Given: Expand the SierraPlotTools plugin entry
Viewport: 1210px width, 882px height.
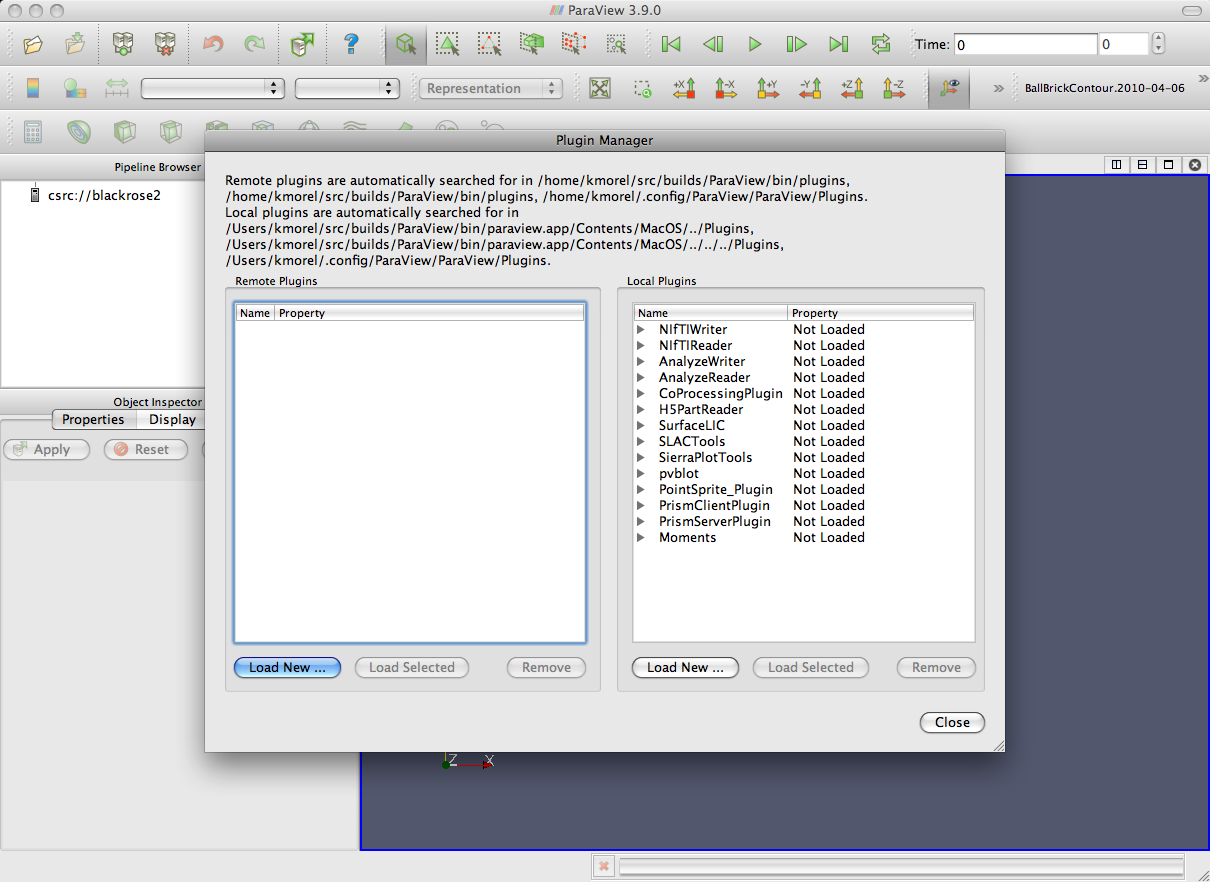Looking at the screenshot, I should [641, 458].
